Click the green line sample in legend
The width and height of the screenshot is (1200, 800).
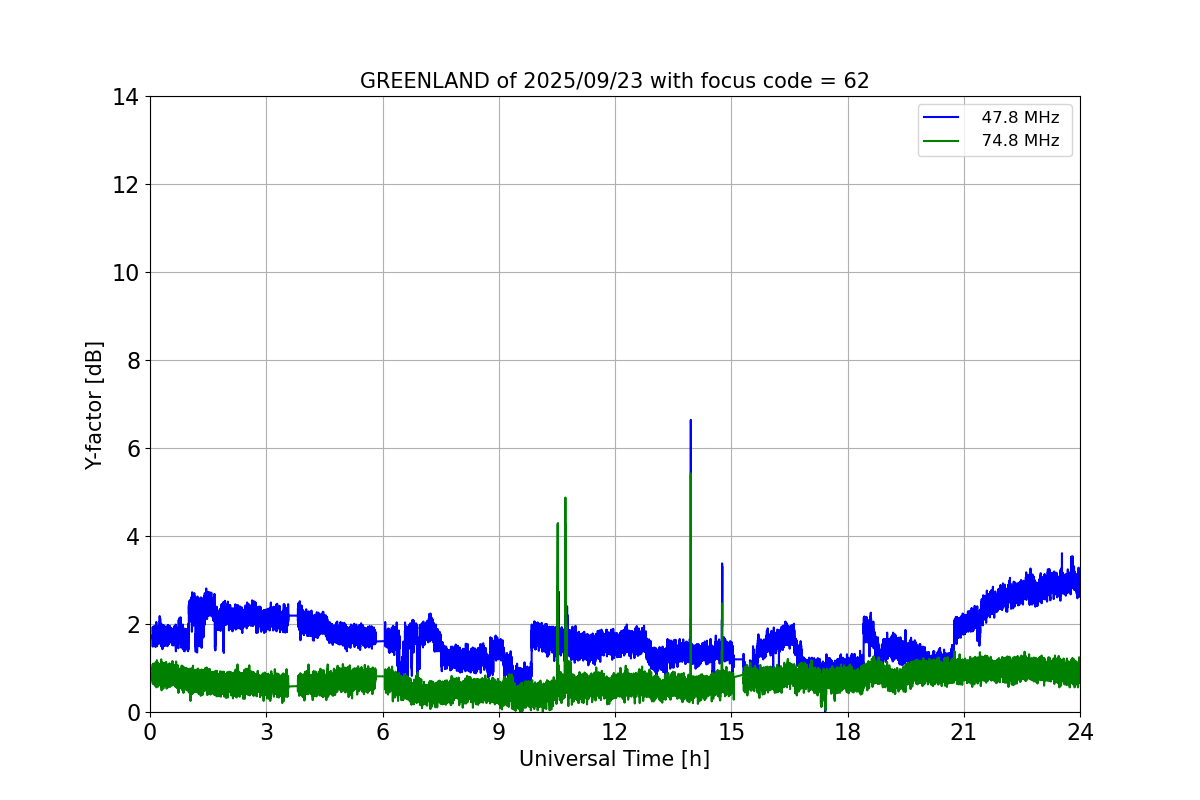point(942,141)
